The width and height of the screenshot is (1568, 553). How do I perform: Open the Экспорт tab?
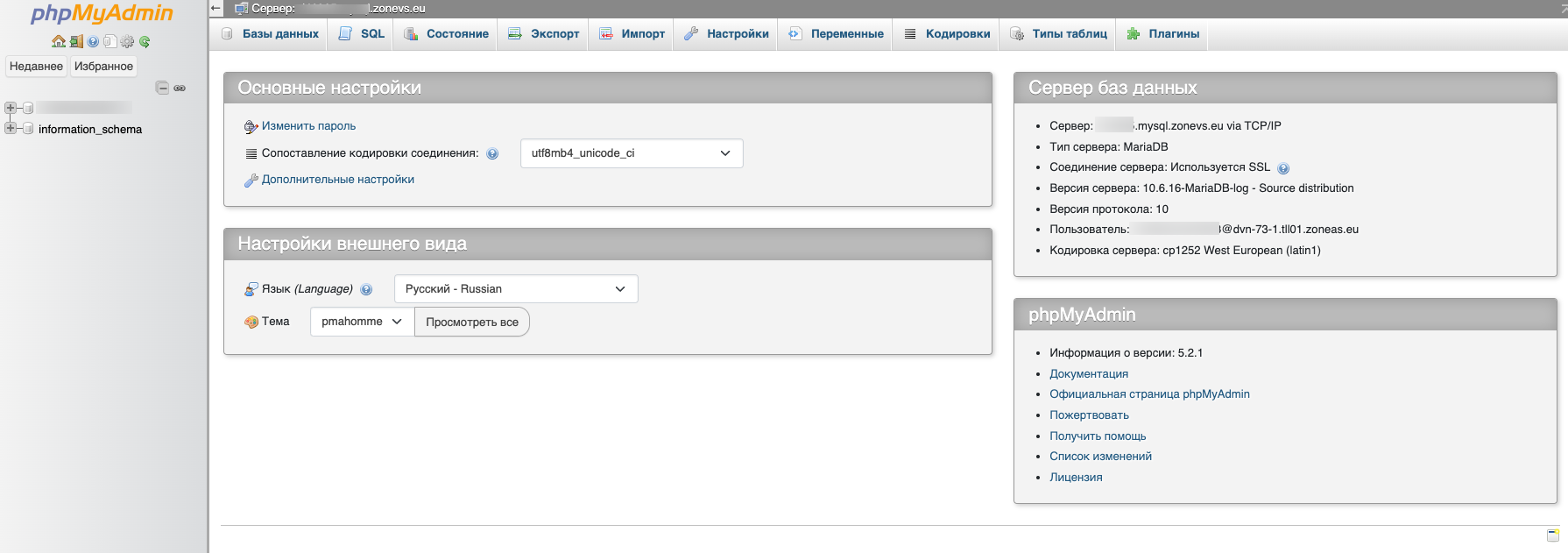pos(544,34)
